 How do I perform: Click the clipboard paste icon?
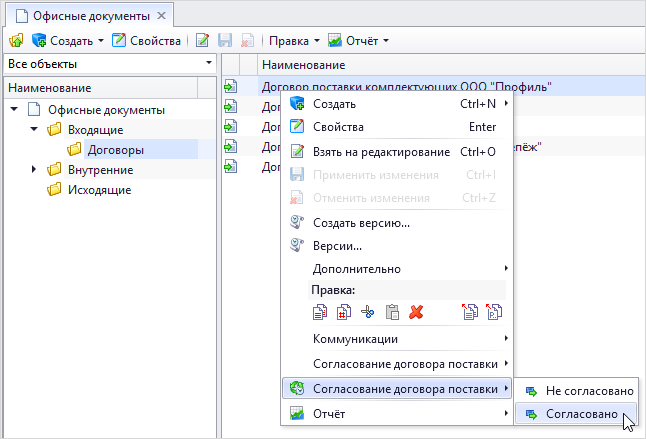pyautogui.click(x=392, y=312)
